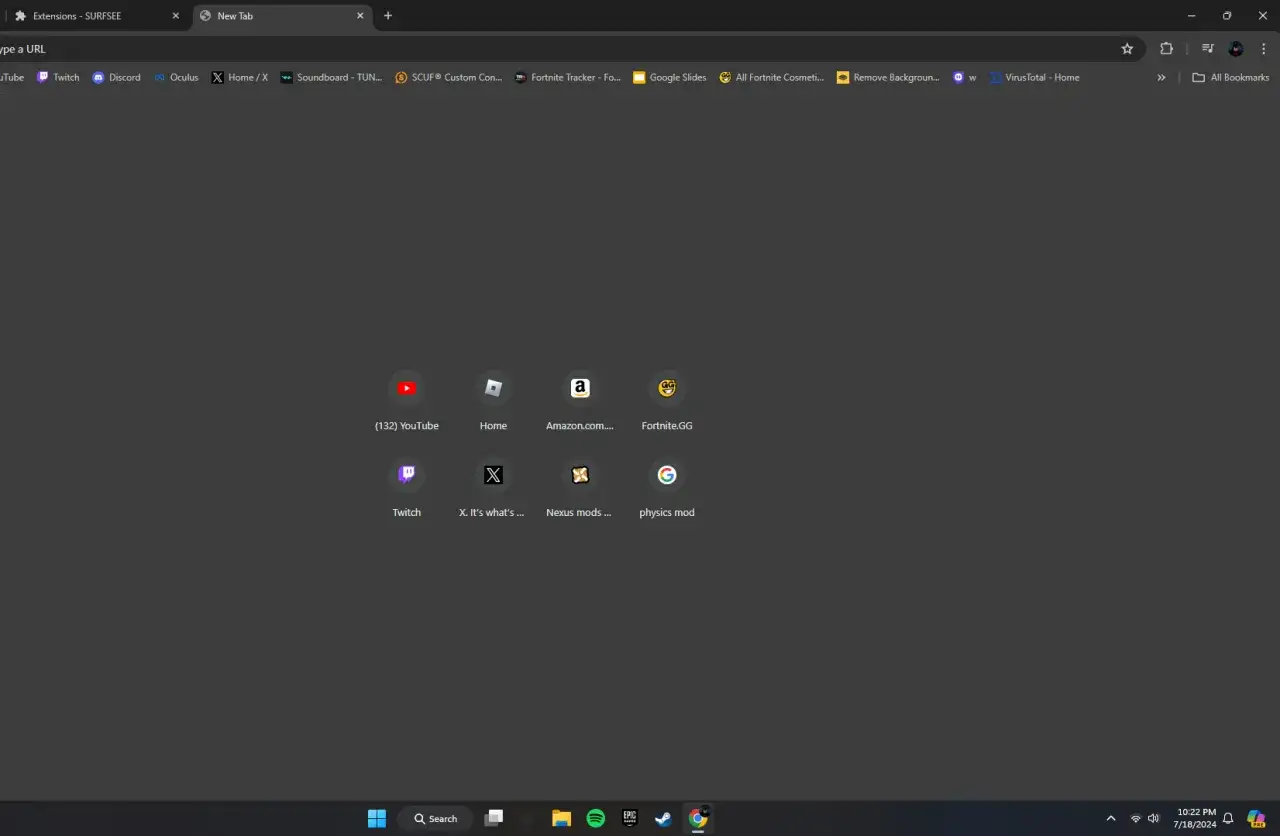Star the current page to bookmark it

coord(1128,48)
